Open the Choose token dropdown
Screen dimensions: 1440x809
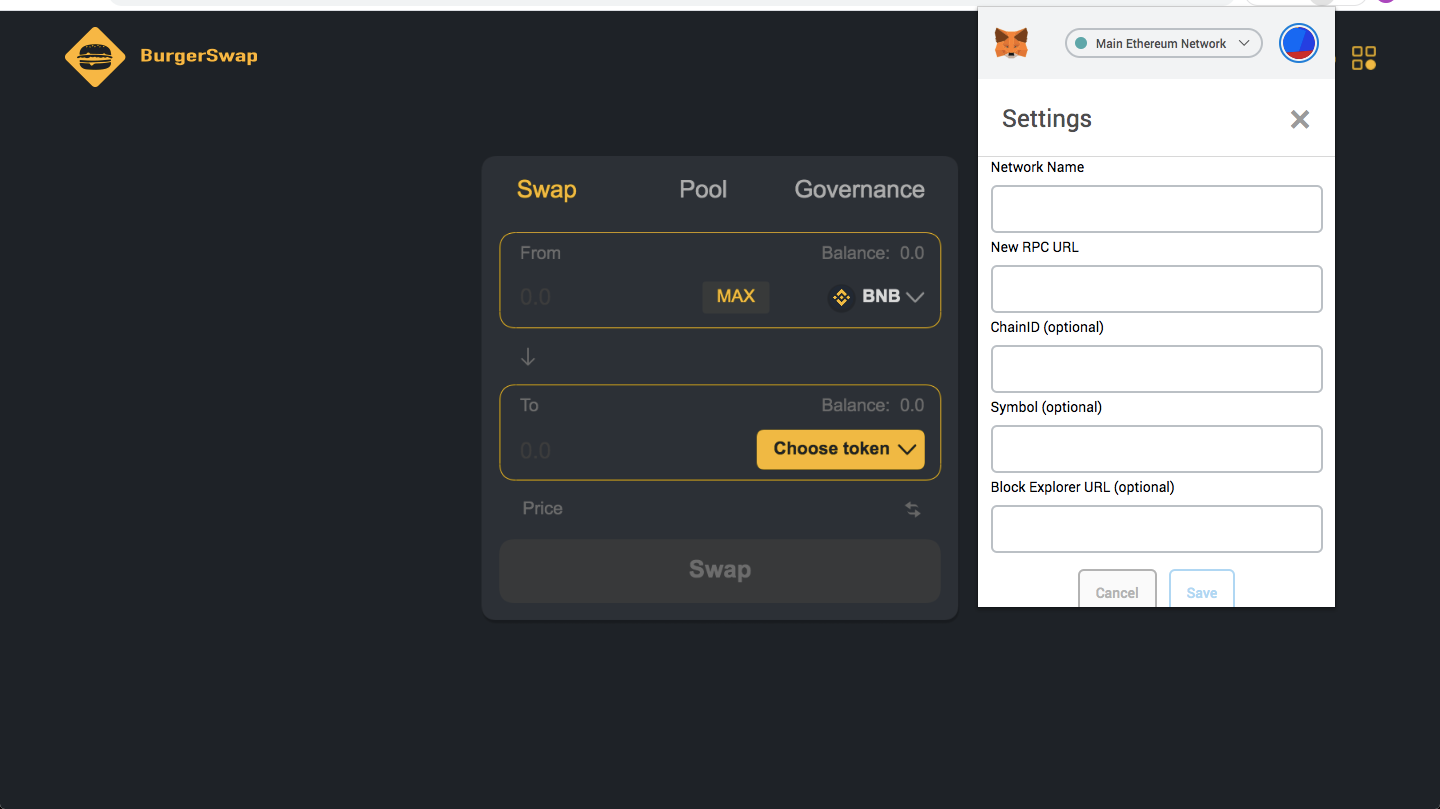tap(841, 449)
